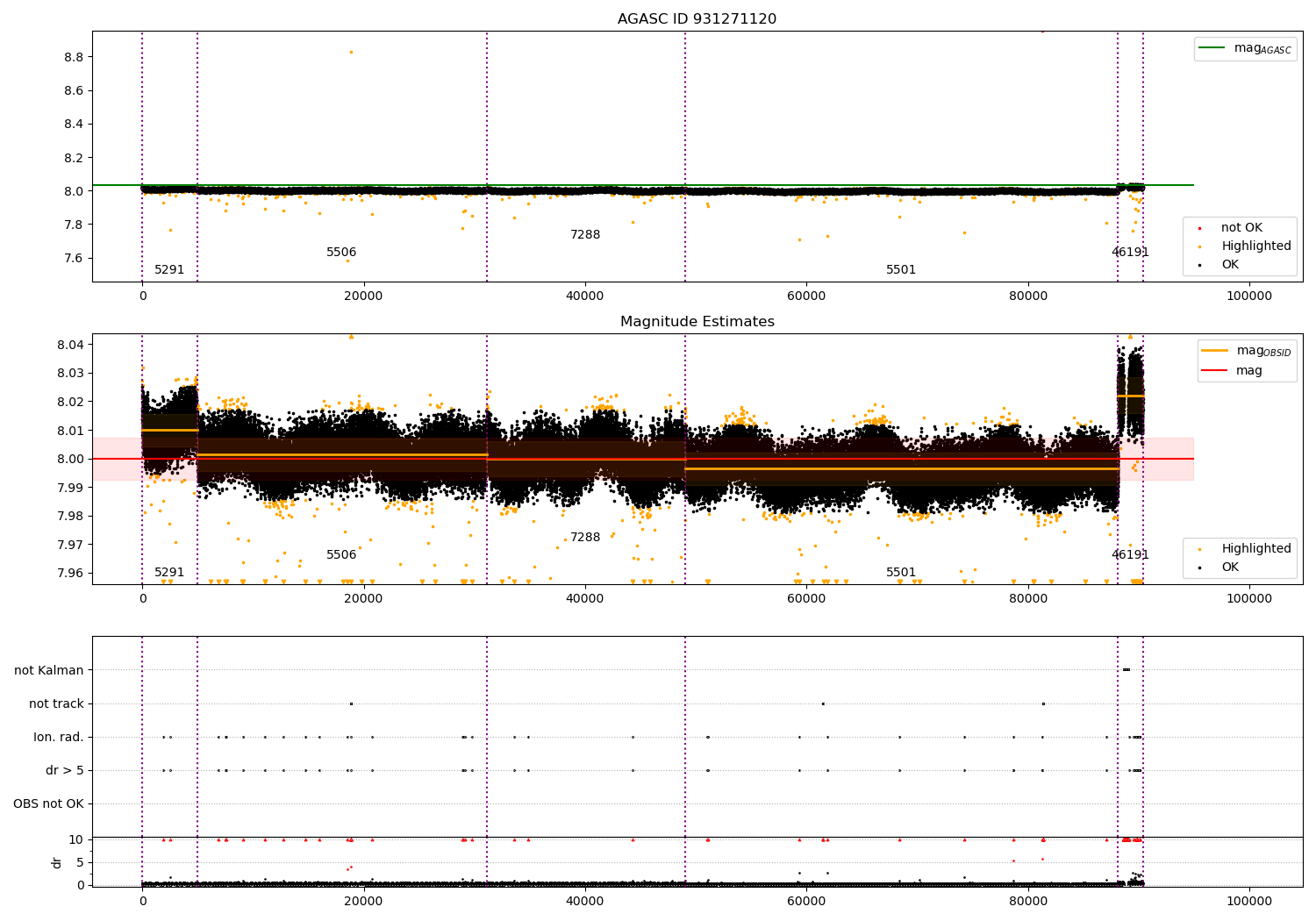Click the 'not track' flag row label
Viewport: 1316px width, 921px height.
pyautogui.click(x=56, y=704)
